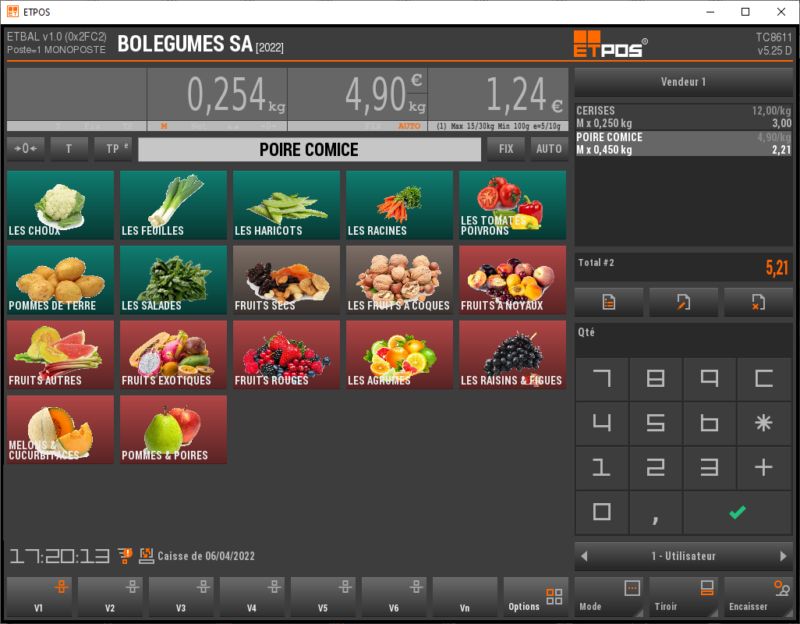Click the edit ticket pencil icon
800x624 pixels.
683,302
